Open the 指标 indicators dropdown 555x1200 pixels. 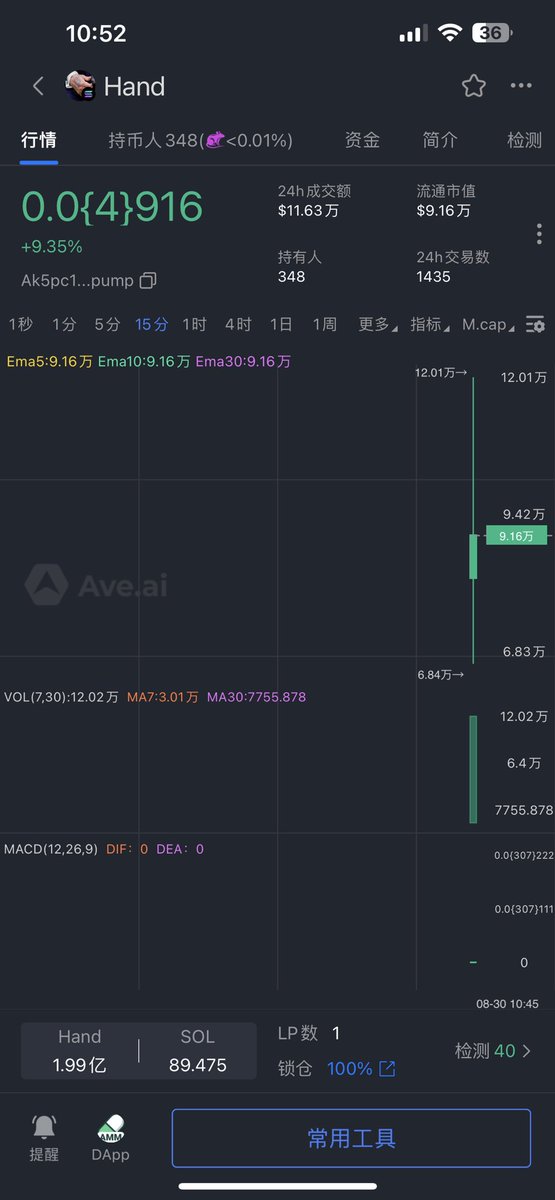[430, 324]
